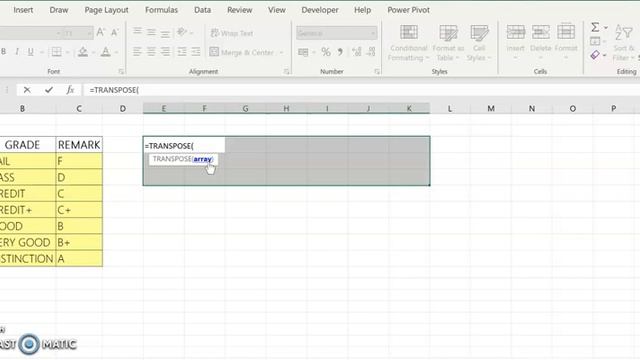Viewport: 640px width, 360px height.
Task: Center text horizontally
Action: tap(151, 51)
